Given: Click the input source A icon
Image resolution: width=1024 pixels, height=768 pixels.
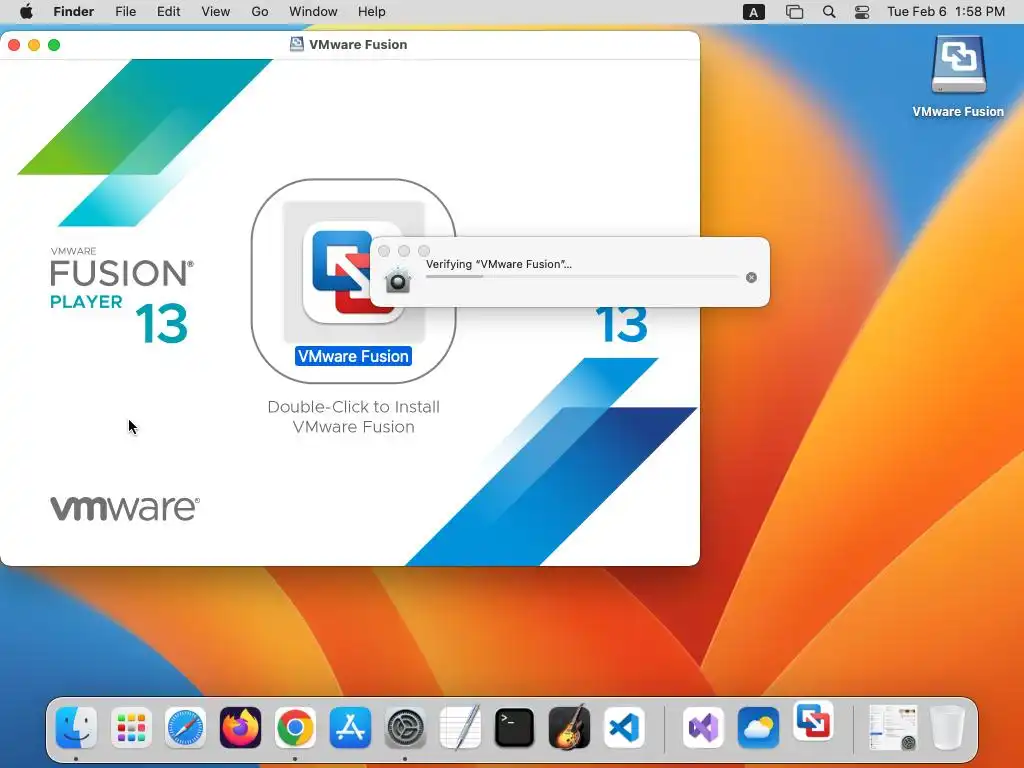Looking at the screenshot, I should [x=754, y=12].
